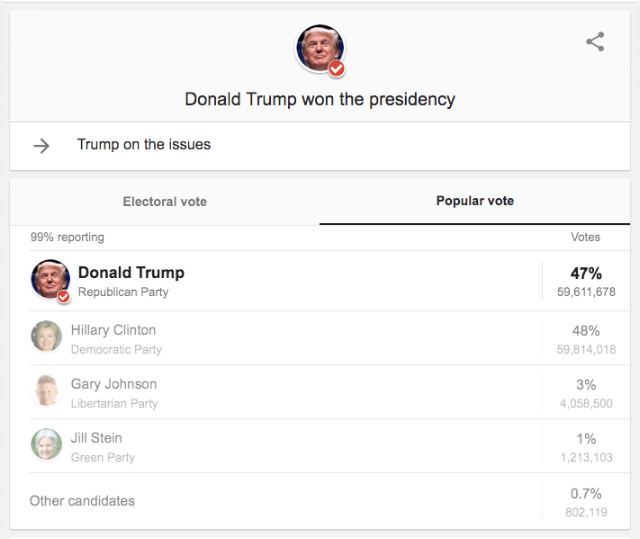
Task: Click Donald Trump's photo in results list
Action: (50, 279)
